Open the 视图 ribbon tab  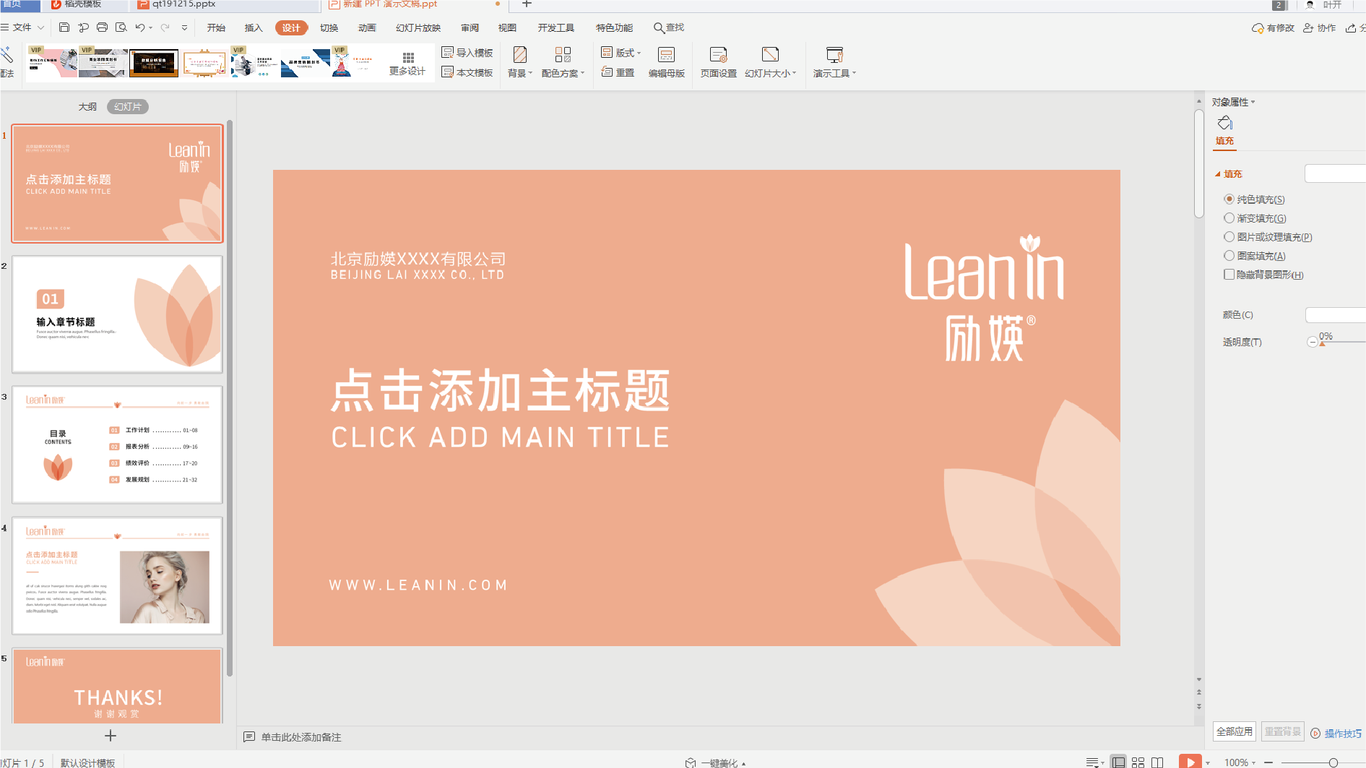coord(508,28)
